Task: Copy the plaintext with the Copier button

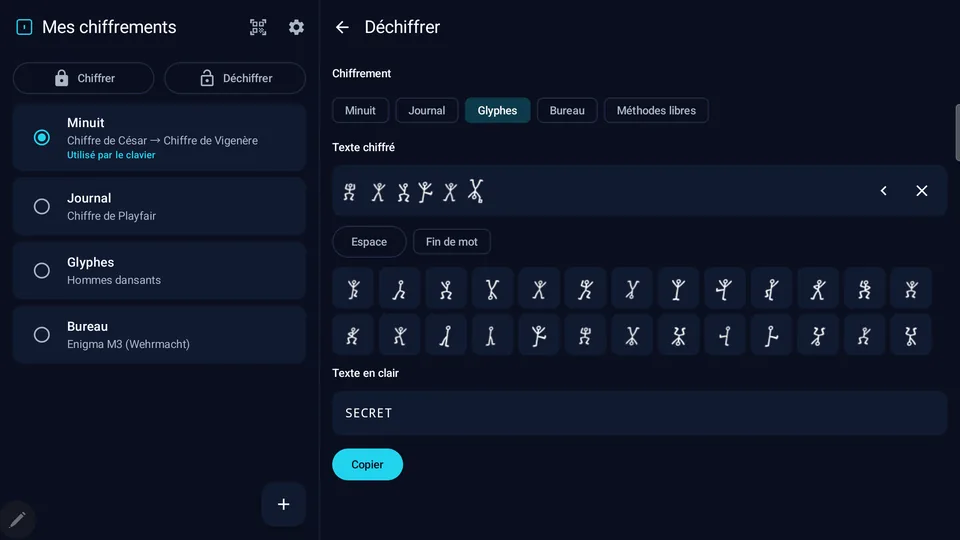Action: coord(367,465)
